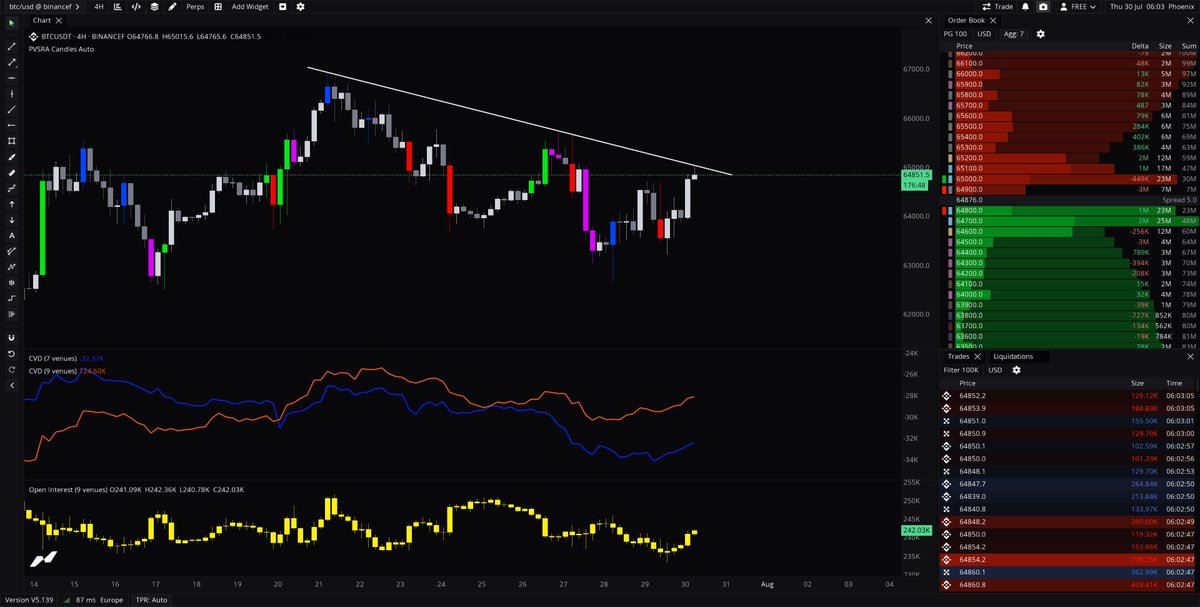Take a screenshot with the camera icon
Image resolution: width=1200 pixels, height=607 pixels.
(x=1043, y=6)
